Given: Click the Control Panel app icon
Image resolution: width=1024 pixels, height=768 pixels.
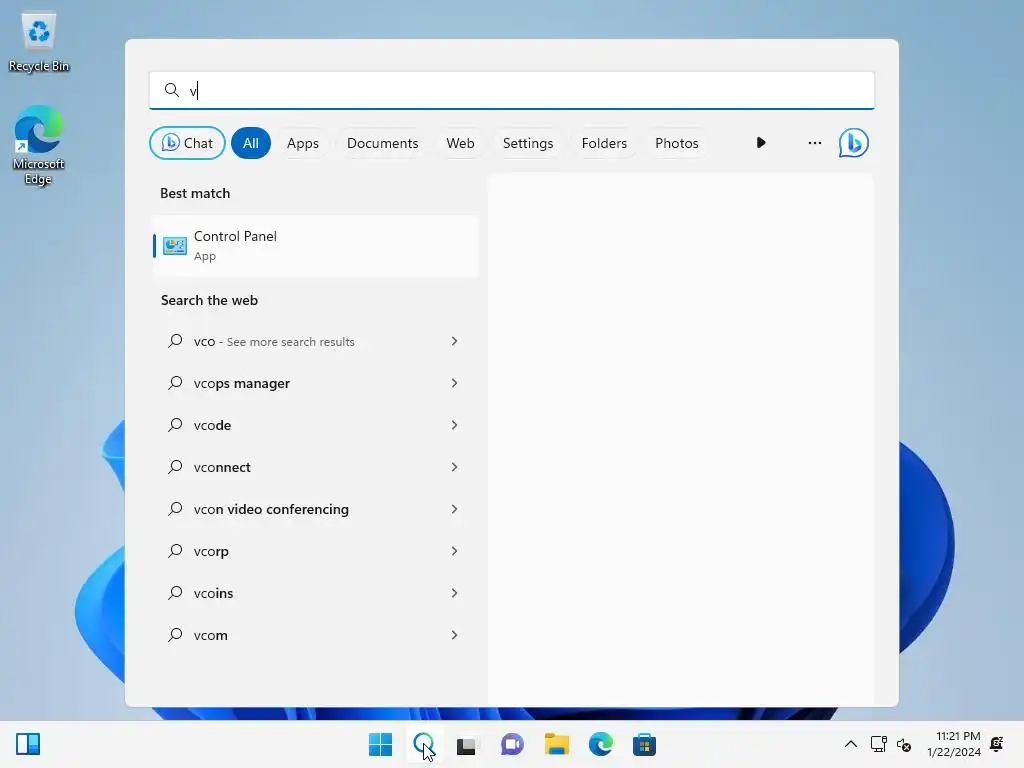Looking at the screenshot, I should tap(175, 246).
